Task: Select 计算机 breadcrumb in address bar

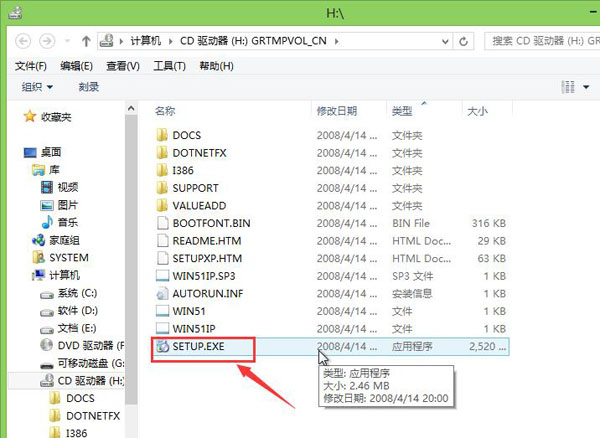Action: [x=146, y=41]
